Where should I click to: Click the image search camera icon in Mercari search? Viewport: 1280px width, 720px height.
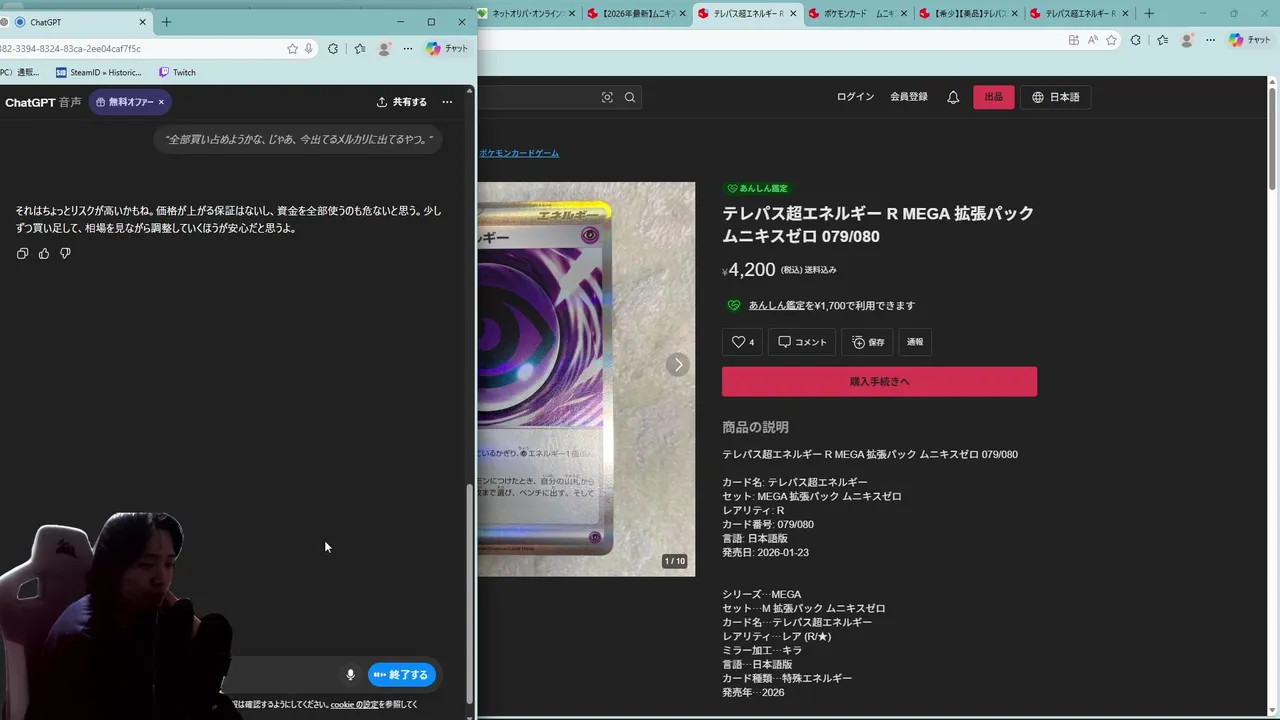pyautogui.click(x=607, y=97)
